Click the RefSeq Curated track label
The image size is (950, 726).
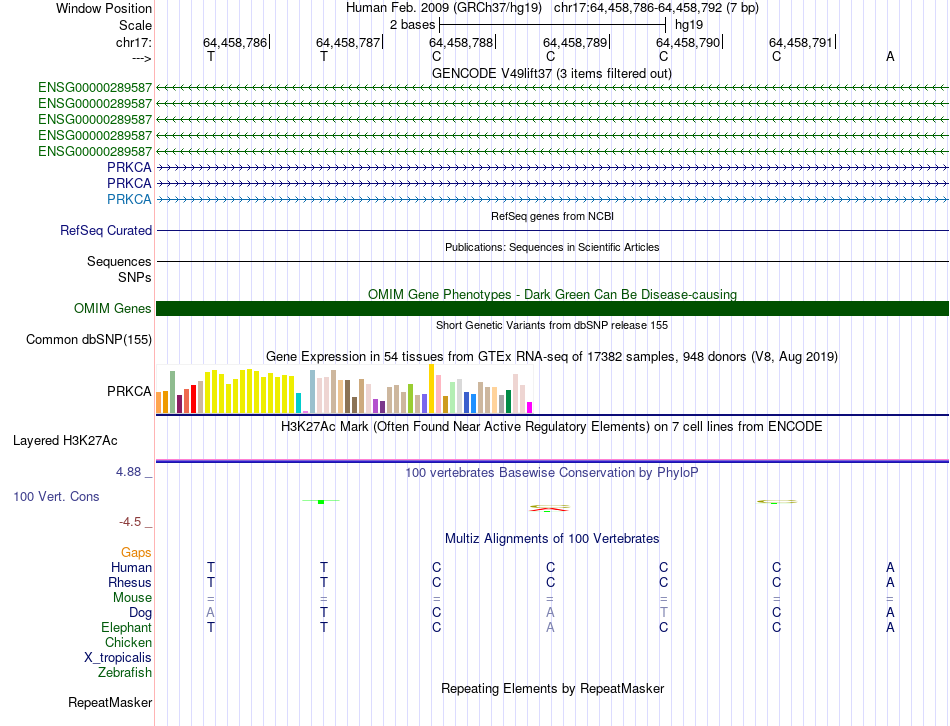click(105, 230)
